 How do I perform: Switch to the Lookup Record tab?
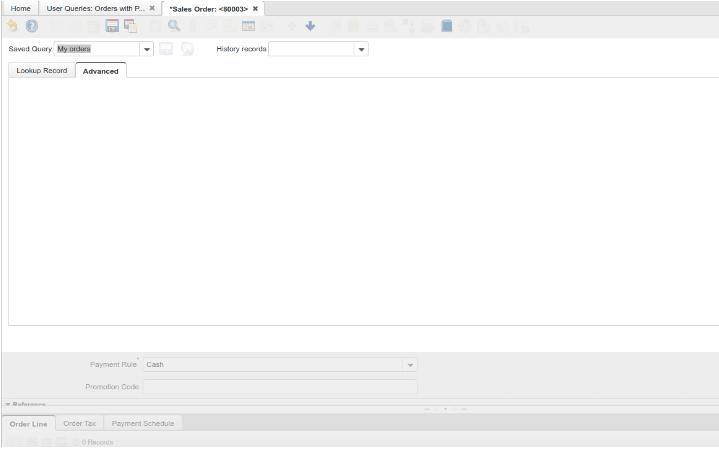(42, 70)
